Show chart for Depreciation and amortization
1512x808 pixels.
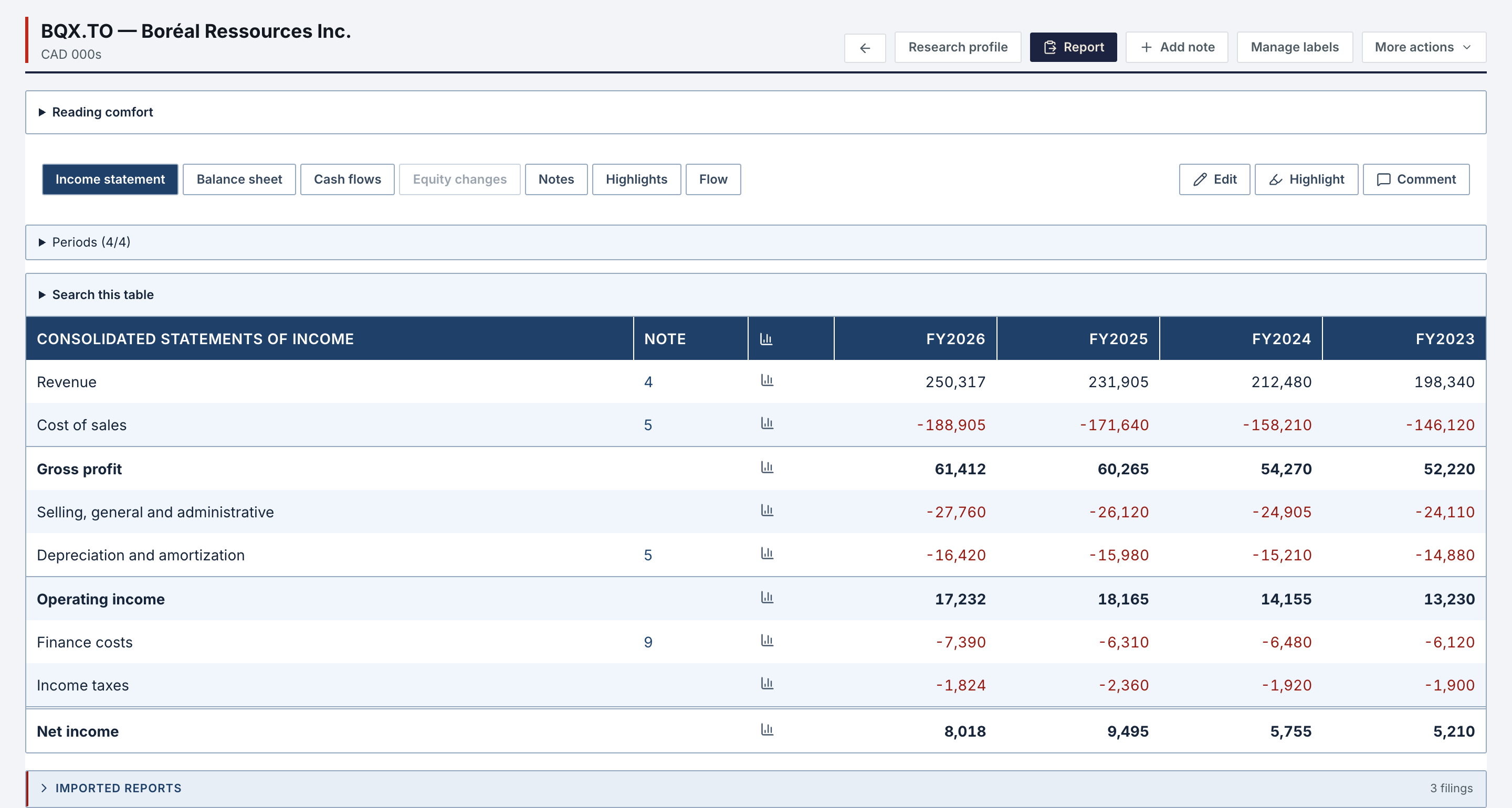tap(766, 554)
